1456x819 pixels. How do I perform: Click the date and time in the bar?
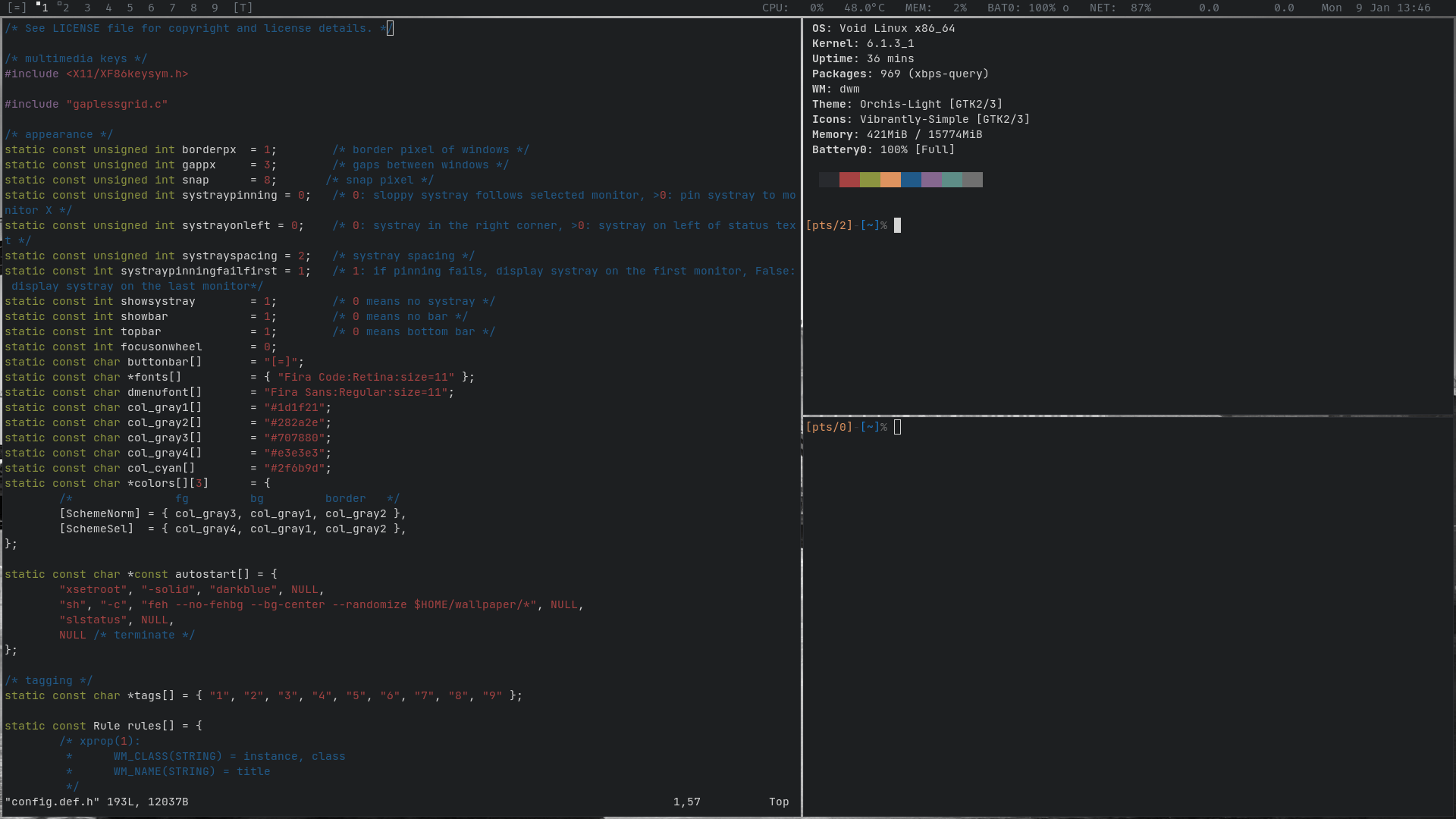tap(1376, 8)
